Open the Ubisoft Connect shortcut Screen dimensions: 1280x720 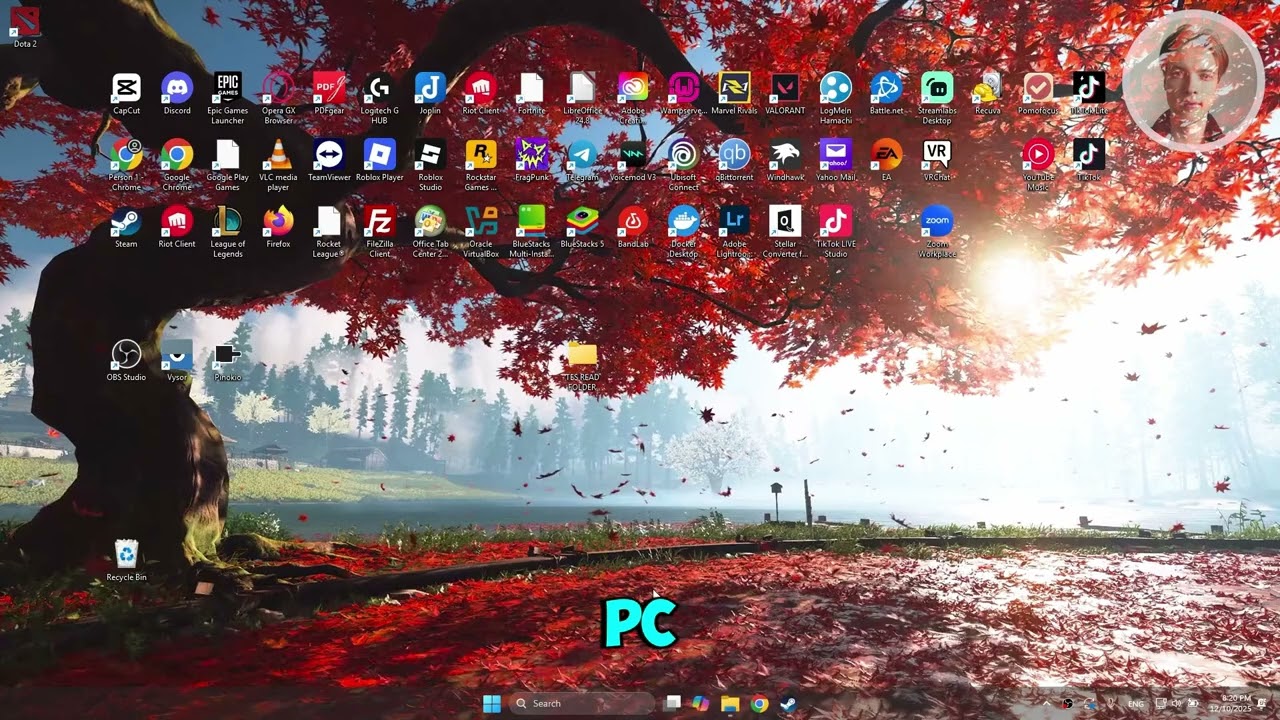pos(683,164)
